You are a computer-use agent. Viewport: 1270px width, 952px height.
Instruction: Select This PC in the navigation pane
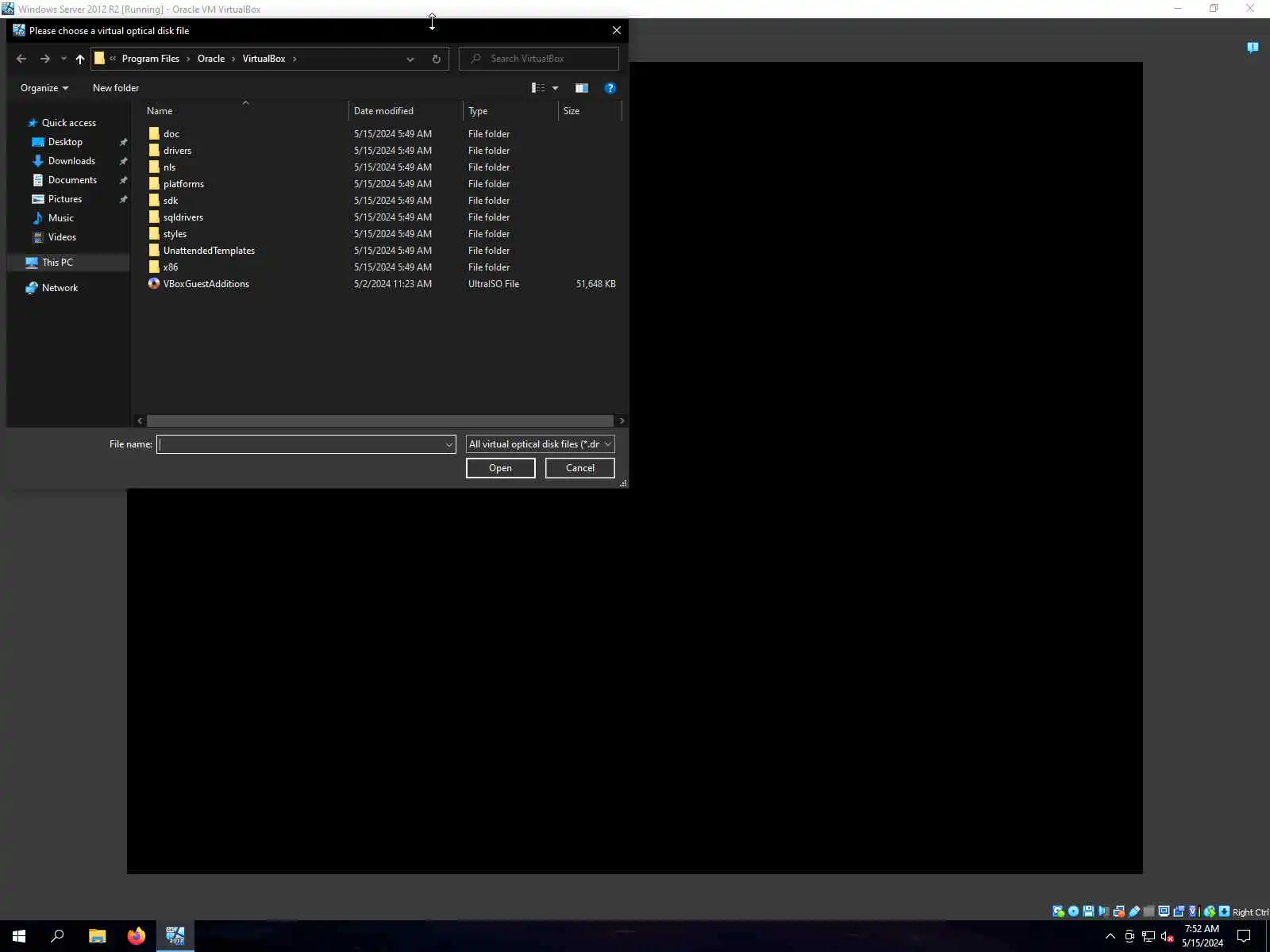(x=57, y=263)
